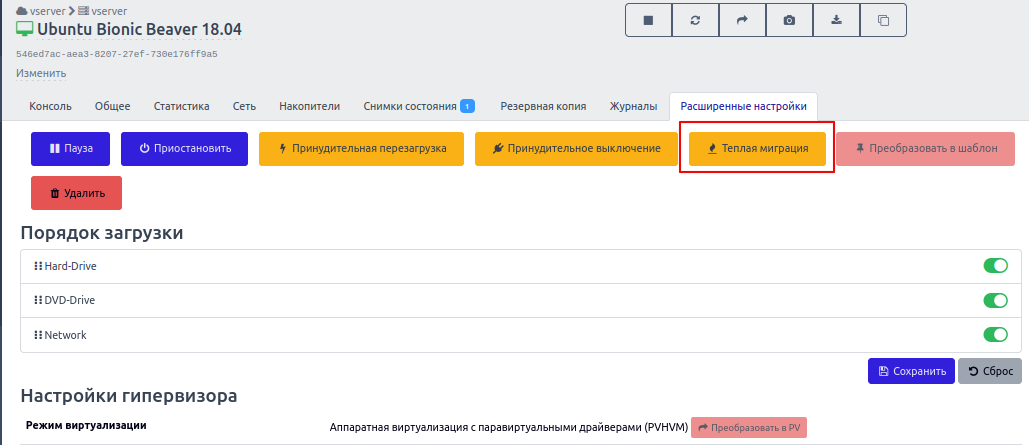
Task: Click the Hard-Drive row label
Action: [x=71, y=266]
